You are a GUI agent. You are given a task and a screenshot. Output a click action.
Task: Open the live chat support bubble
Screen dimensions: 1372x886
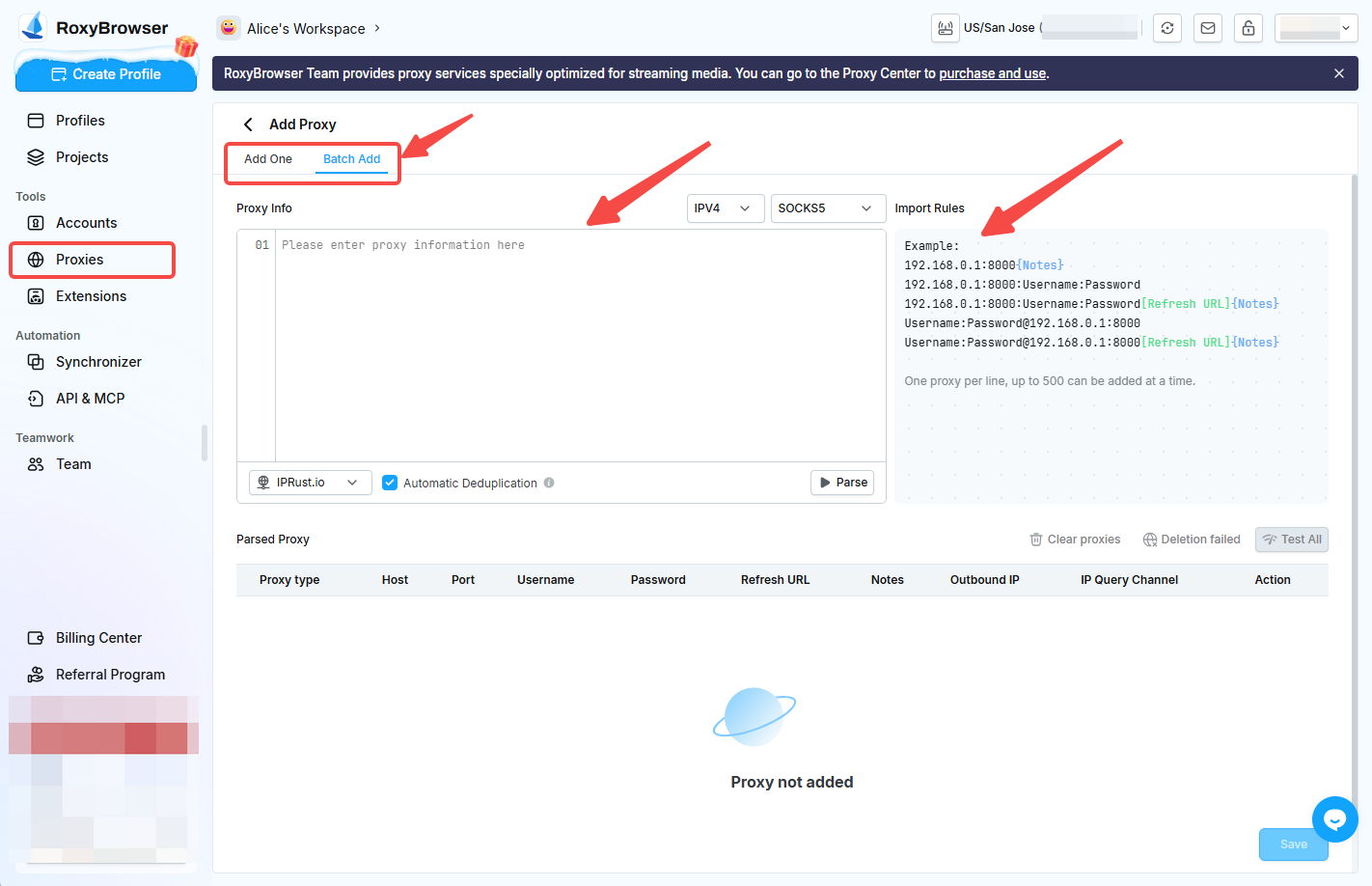(x=1334, y=819)
